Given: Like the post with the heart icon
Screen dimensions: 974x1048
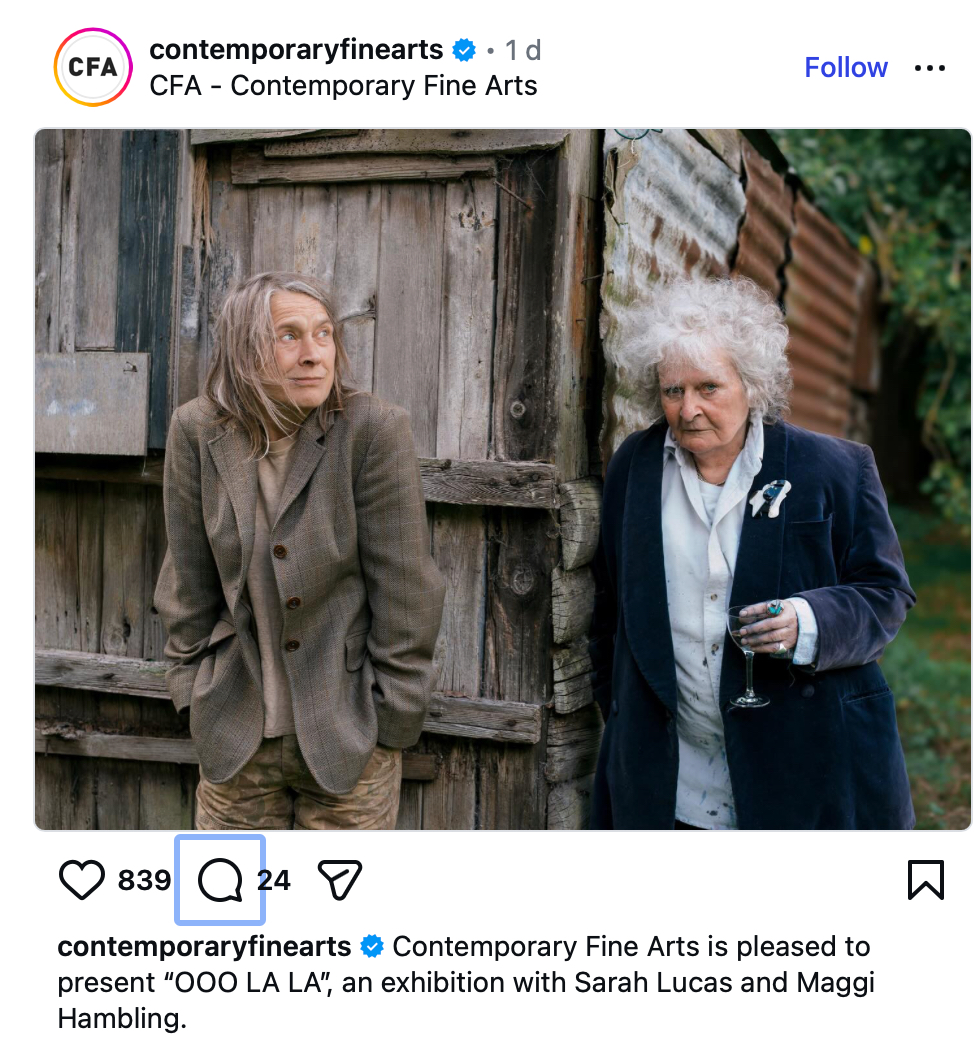Looking at the screenshot, I should [x=82, y=880].
